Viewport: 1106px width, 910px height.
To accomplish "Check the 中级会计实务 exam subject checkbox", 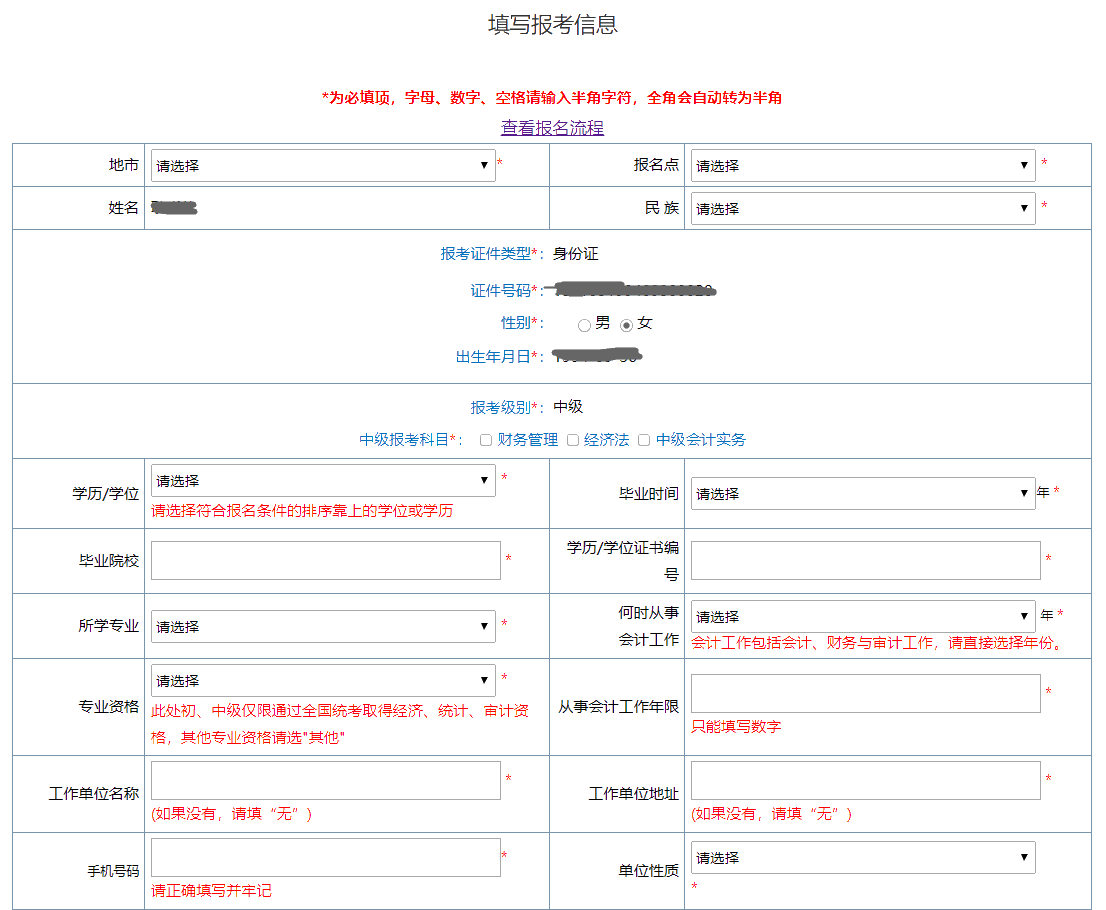I will [x=644, y=439].
